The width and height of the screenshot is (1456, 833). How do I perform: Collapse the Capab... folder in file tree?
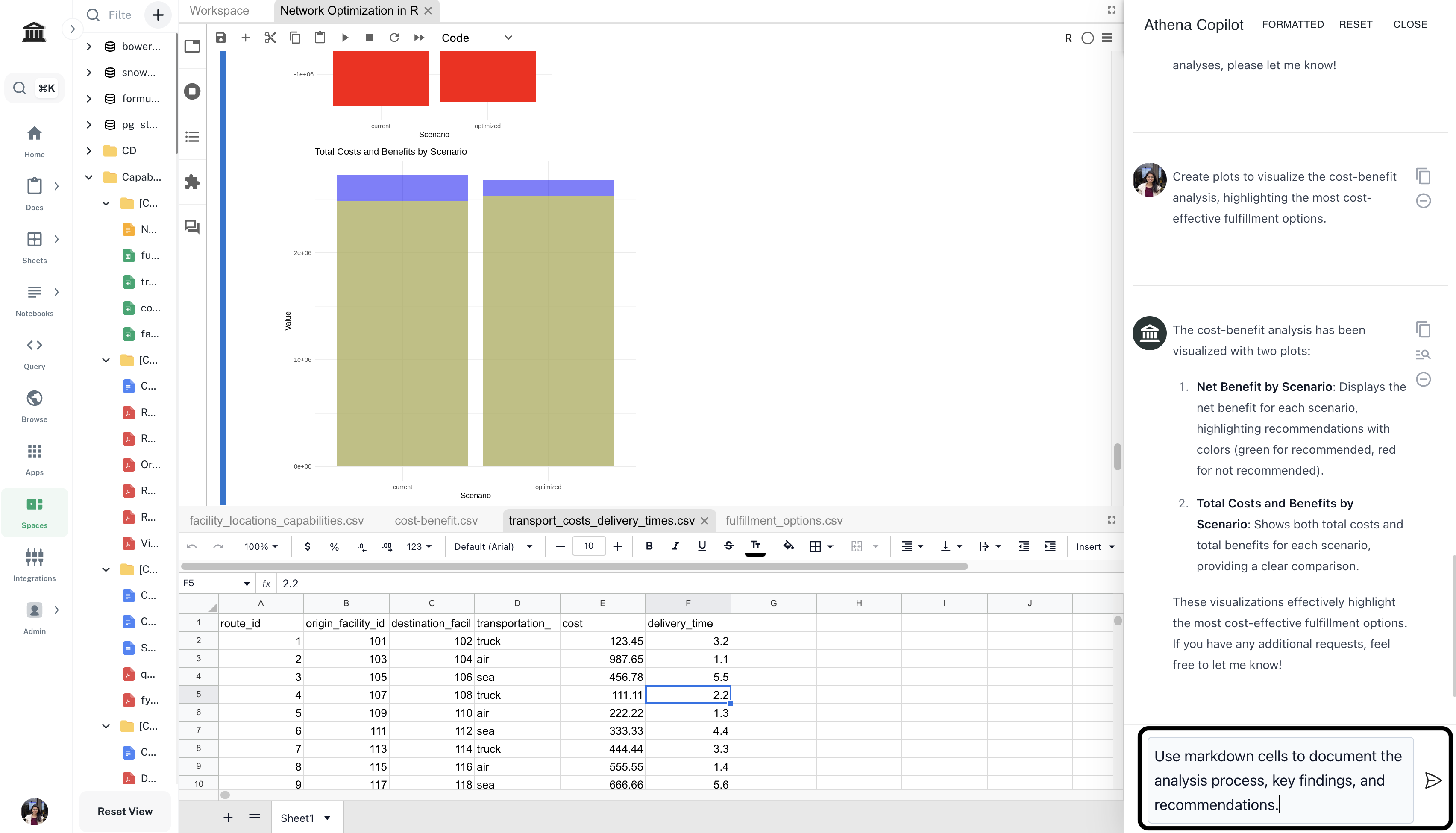click(89, 177)
